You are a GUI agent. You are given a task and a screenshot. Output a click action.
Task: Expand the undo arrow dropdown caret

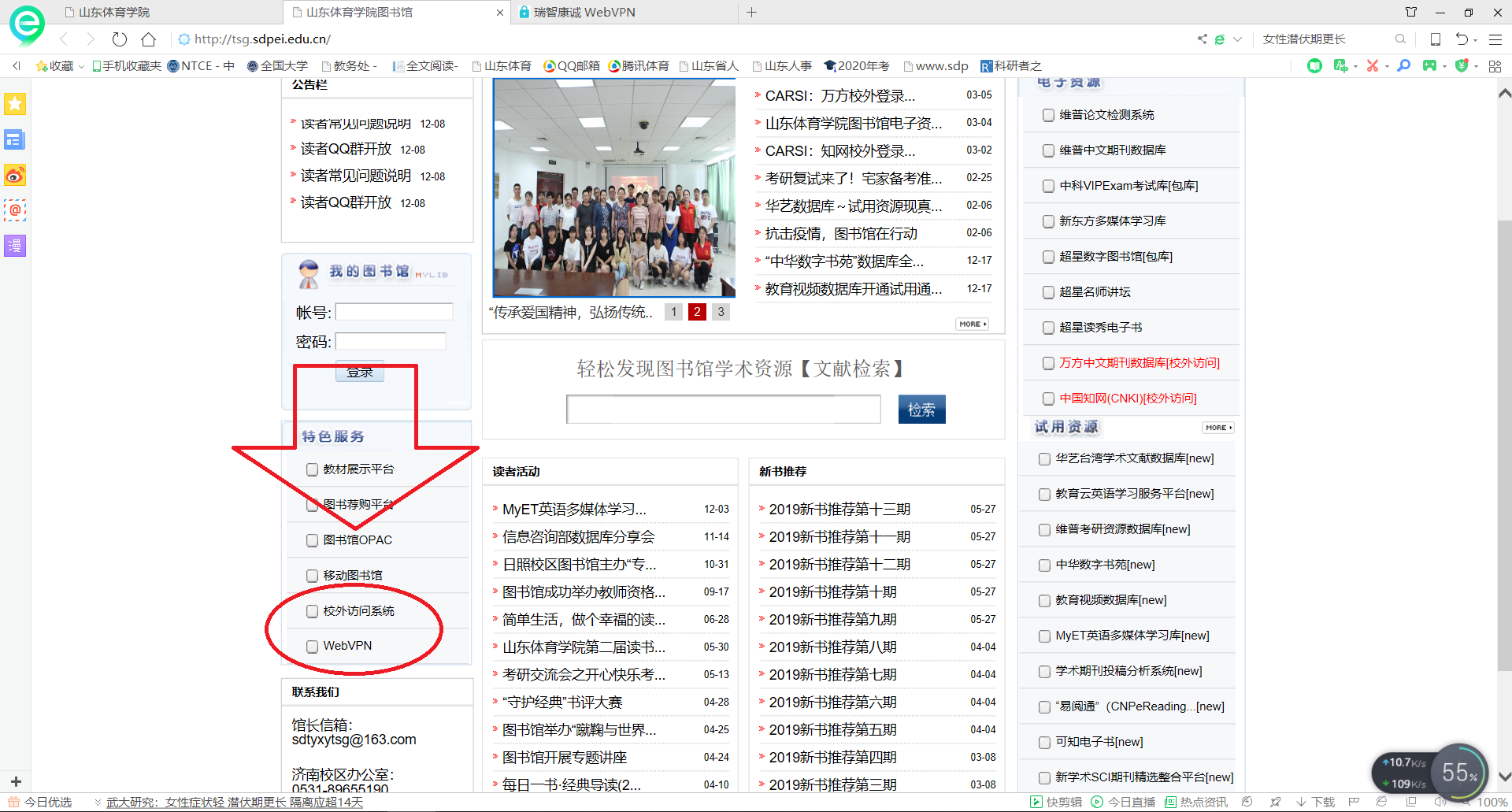tap(1476, 39)
